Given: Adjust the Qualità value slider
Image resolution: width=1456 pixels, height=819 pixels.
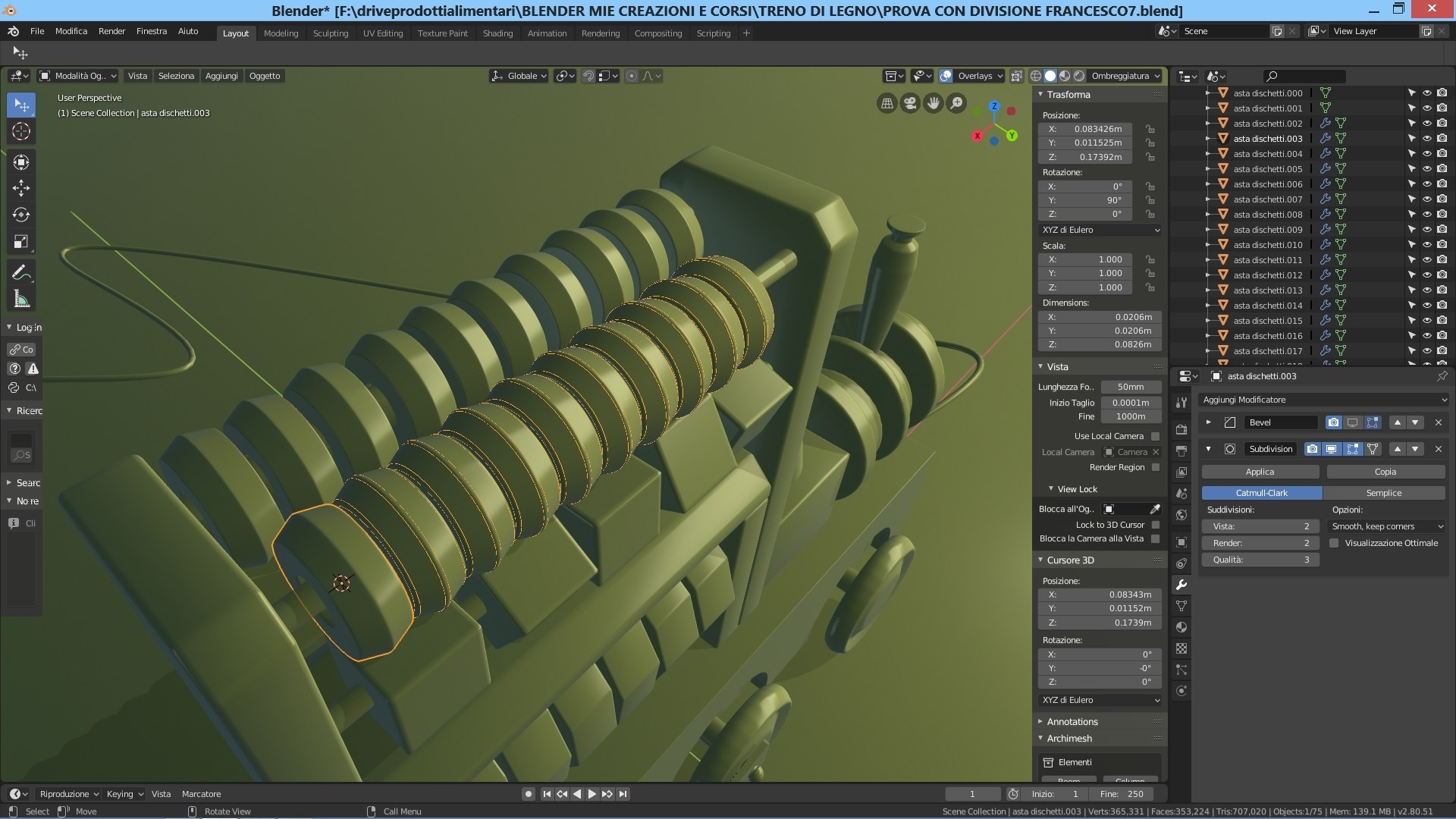Looking at the screenshot, I should (1260, 560).
